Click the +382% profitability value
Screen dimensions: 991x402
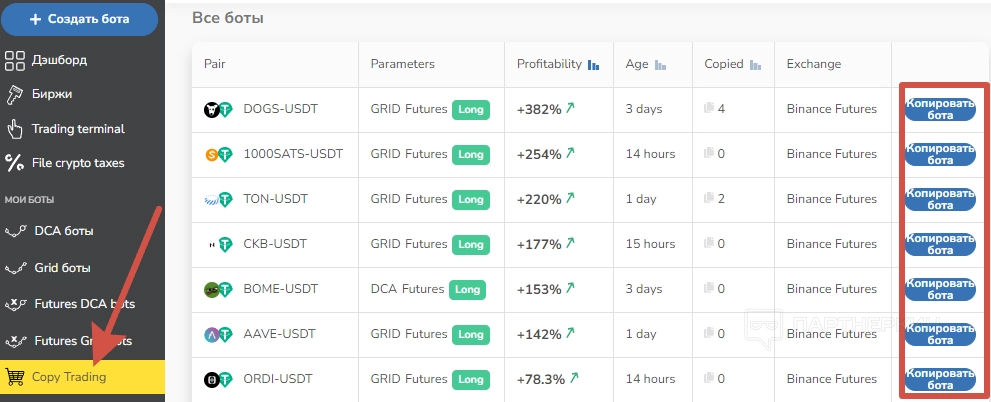pyautogui.click(x=539, y=109)
